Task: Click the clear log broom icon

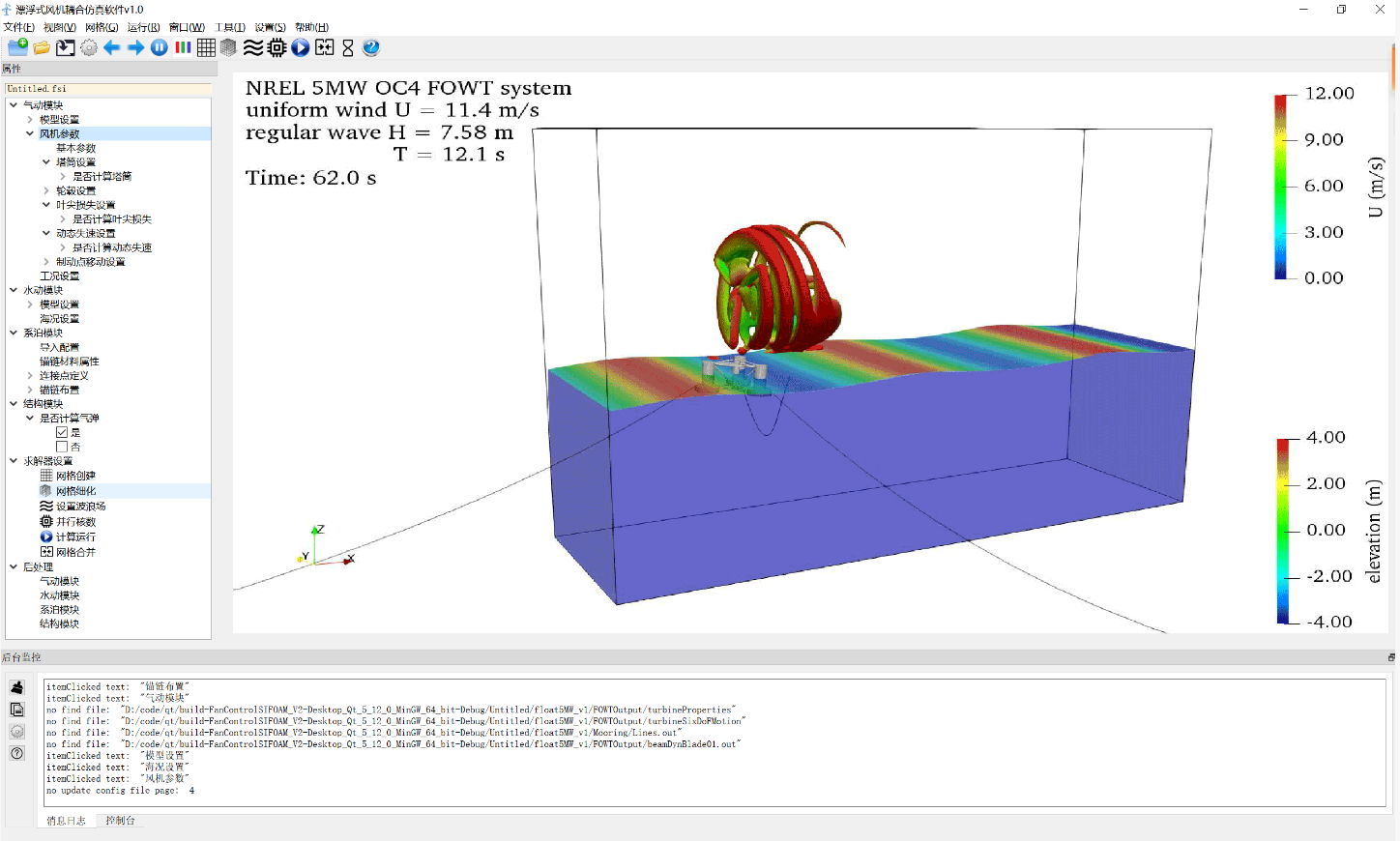Action: (17, 687)
